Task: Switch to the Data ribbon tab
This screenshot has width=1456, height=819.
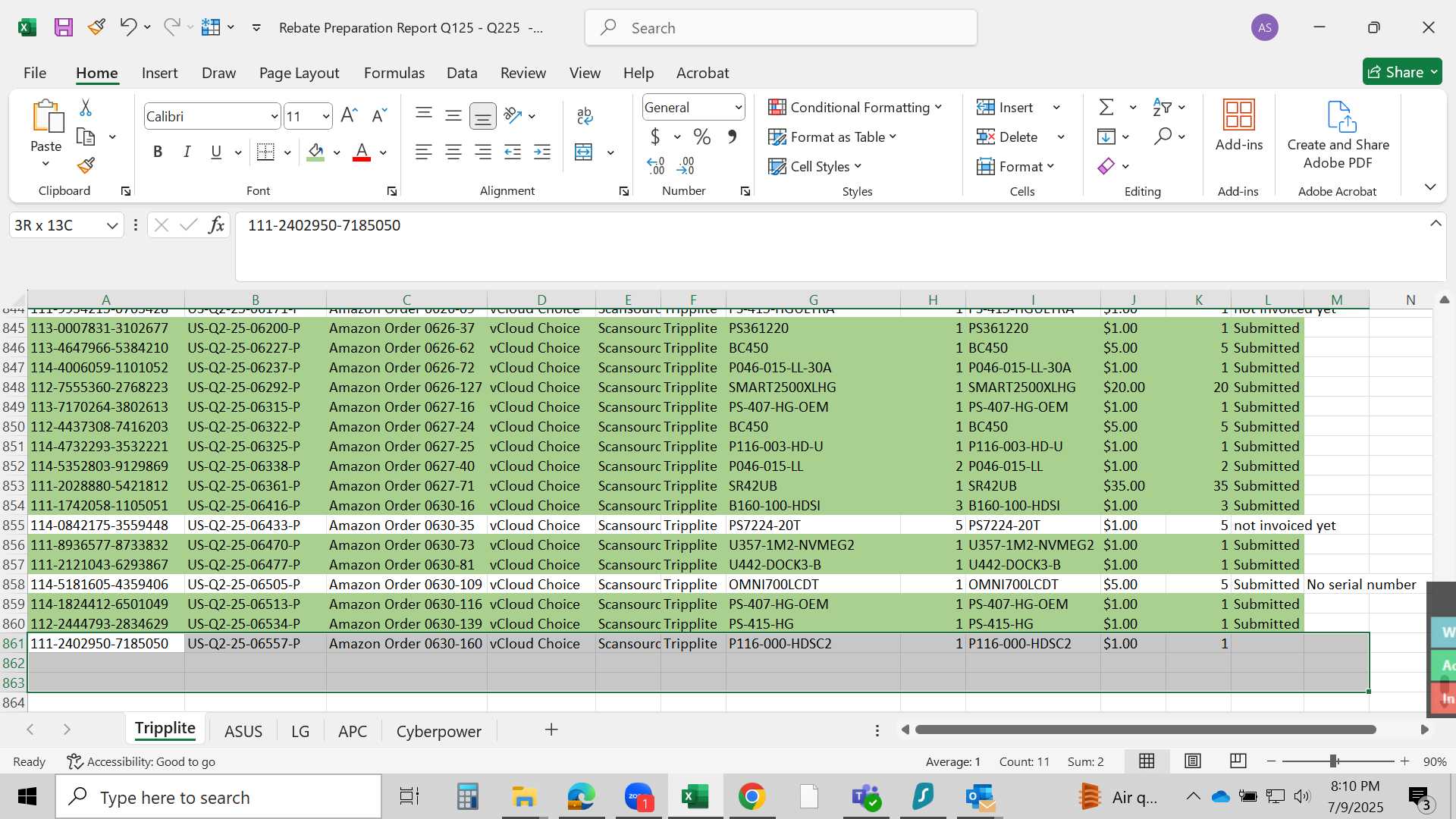Action: (x=462, y=73)
